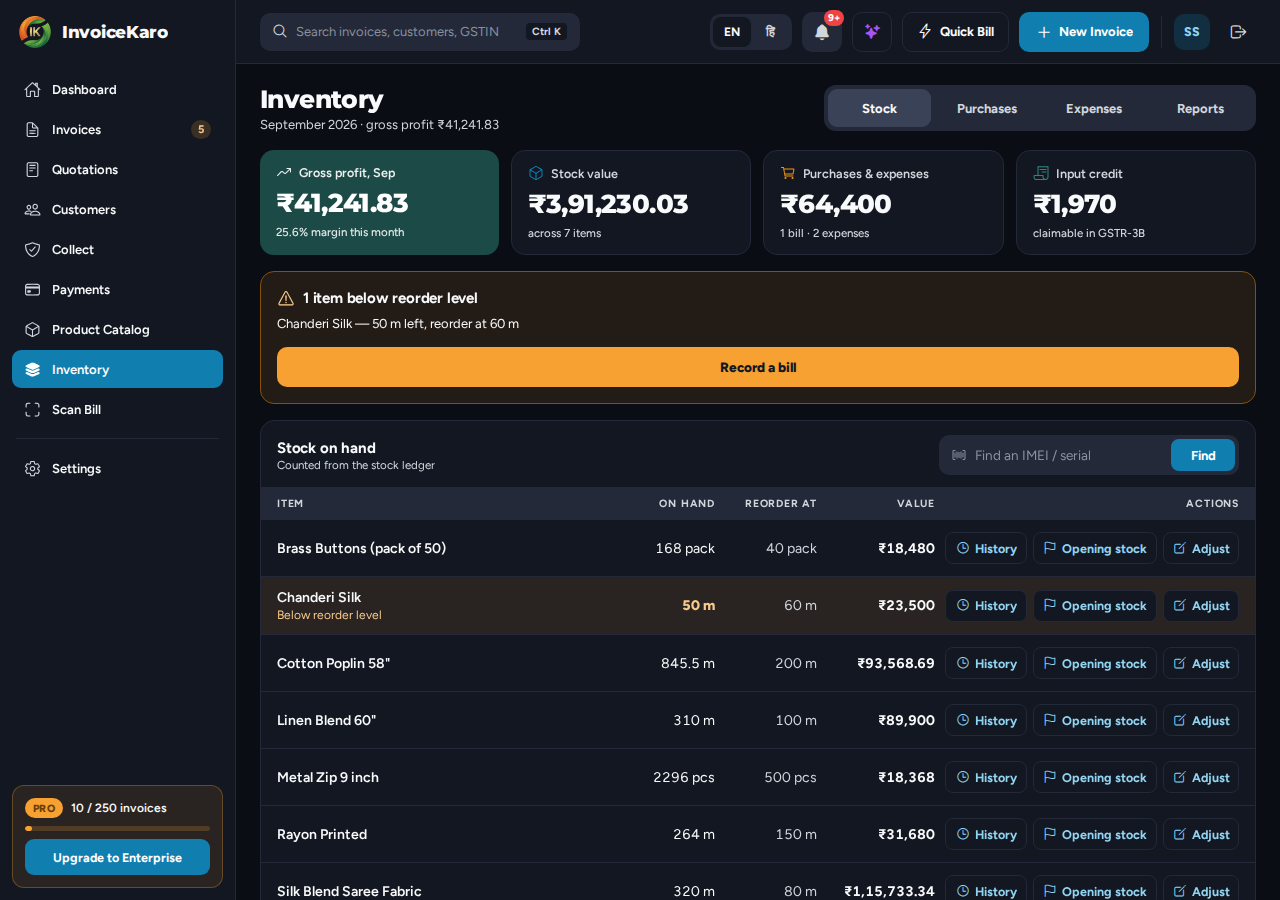Open Dashboard in the sidebar
This screenshot has width=1280, height=900.
point(117,90)
